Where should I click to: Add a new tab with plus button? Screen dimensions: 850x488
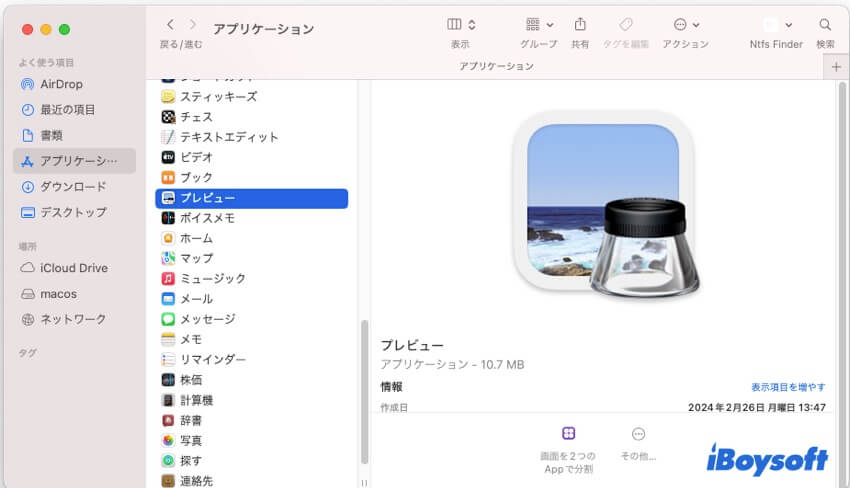(836, 67)
